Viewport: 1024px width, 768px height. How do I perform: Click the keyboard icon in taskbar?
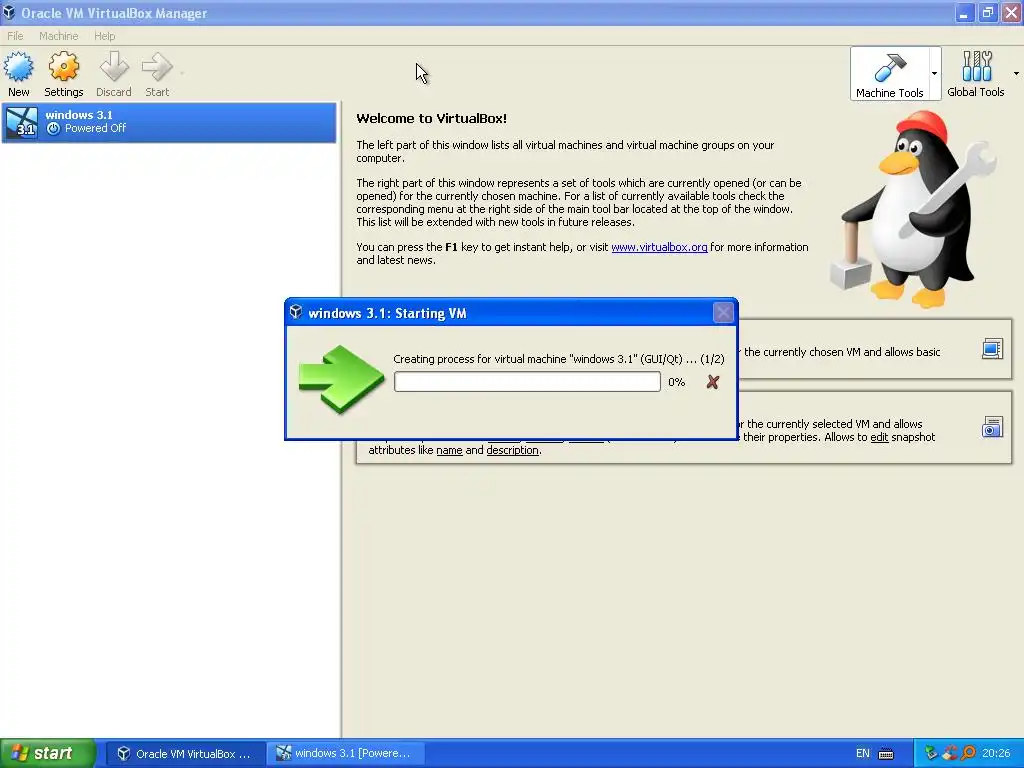[886, 754]
